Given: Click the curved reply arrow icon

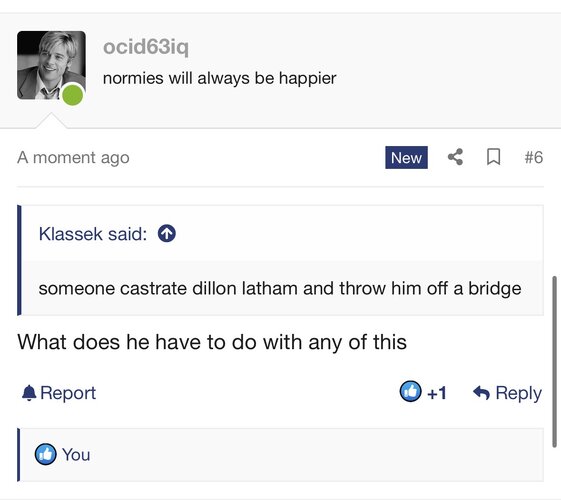Looking at the screenshot, I should tap(481, 393).
